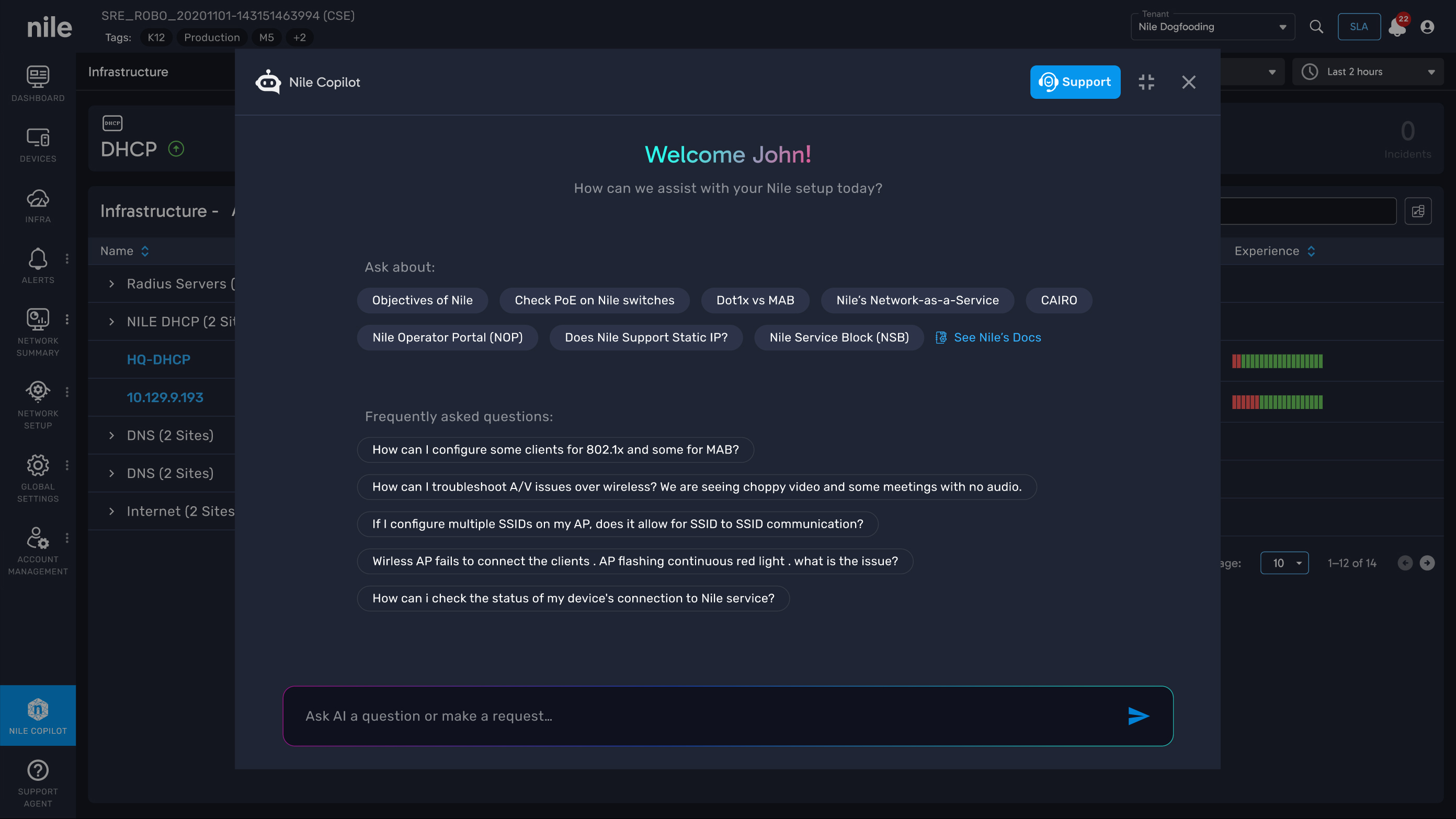Screen dimensions: 1456x819
Task: Select the Dot1x vs MAB chip
Action: click(755, 300)
